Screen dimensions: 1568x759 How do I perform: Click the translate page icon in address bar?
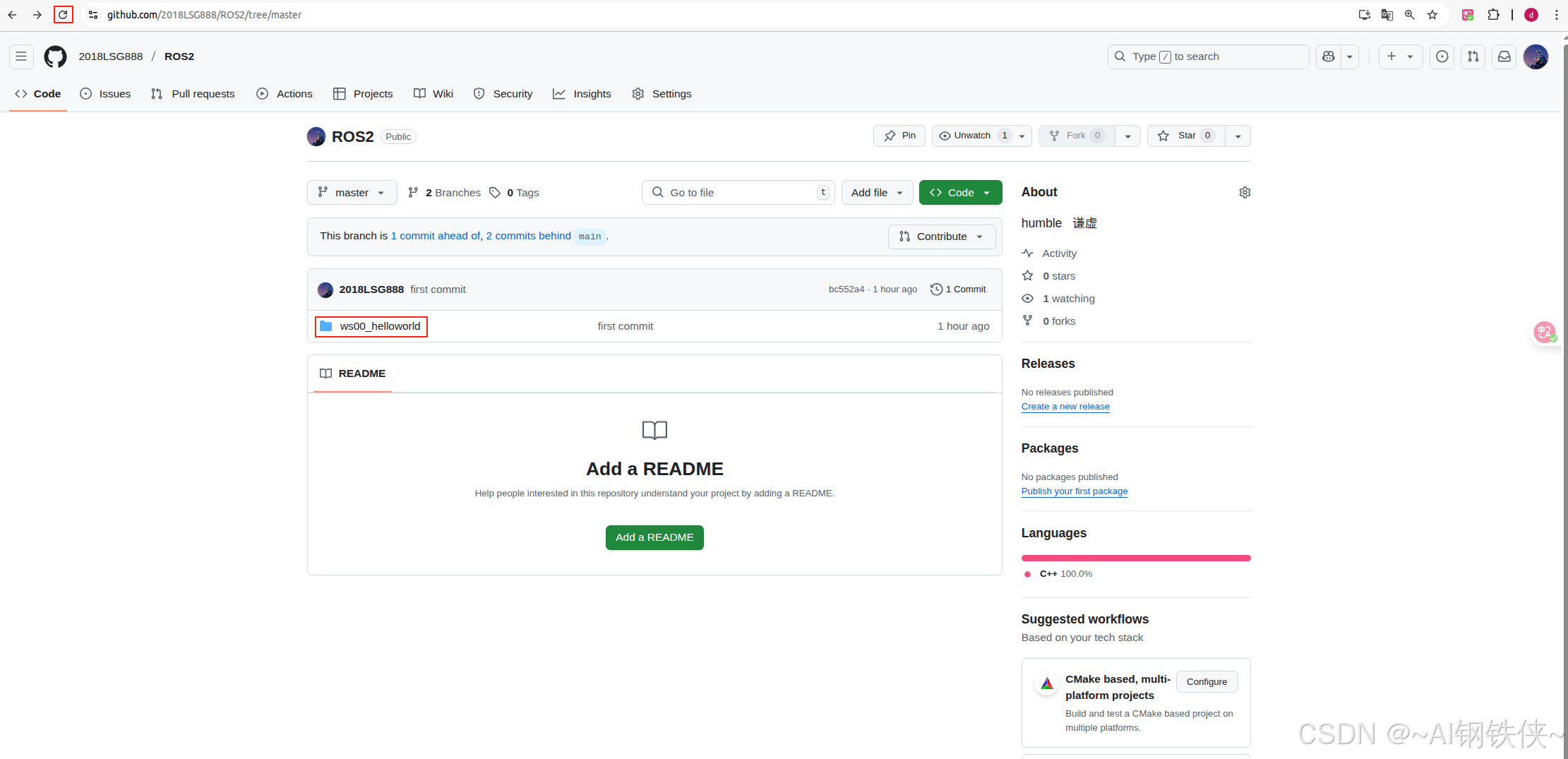tap(1387, 15)
